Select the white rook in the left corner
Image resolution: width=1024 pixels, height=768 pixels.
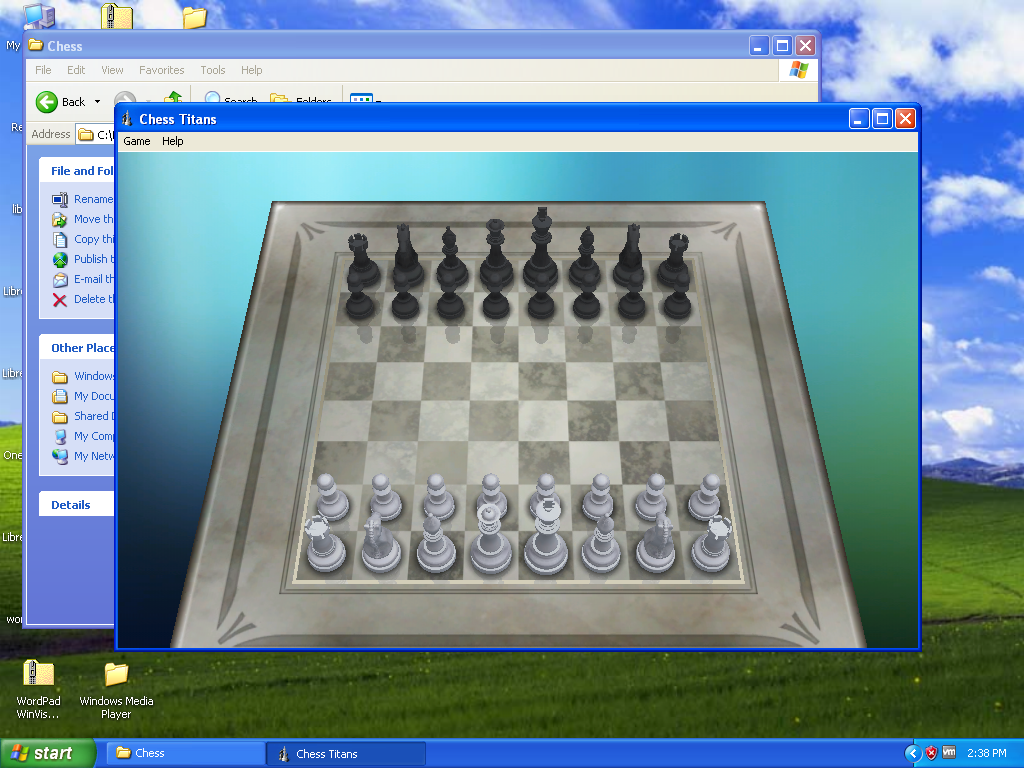325,545
